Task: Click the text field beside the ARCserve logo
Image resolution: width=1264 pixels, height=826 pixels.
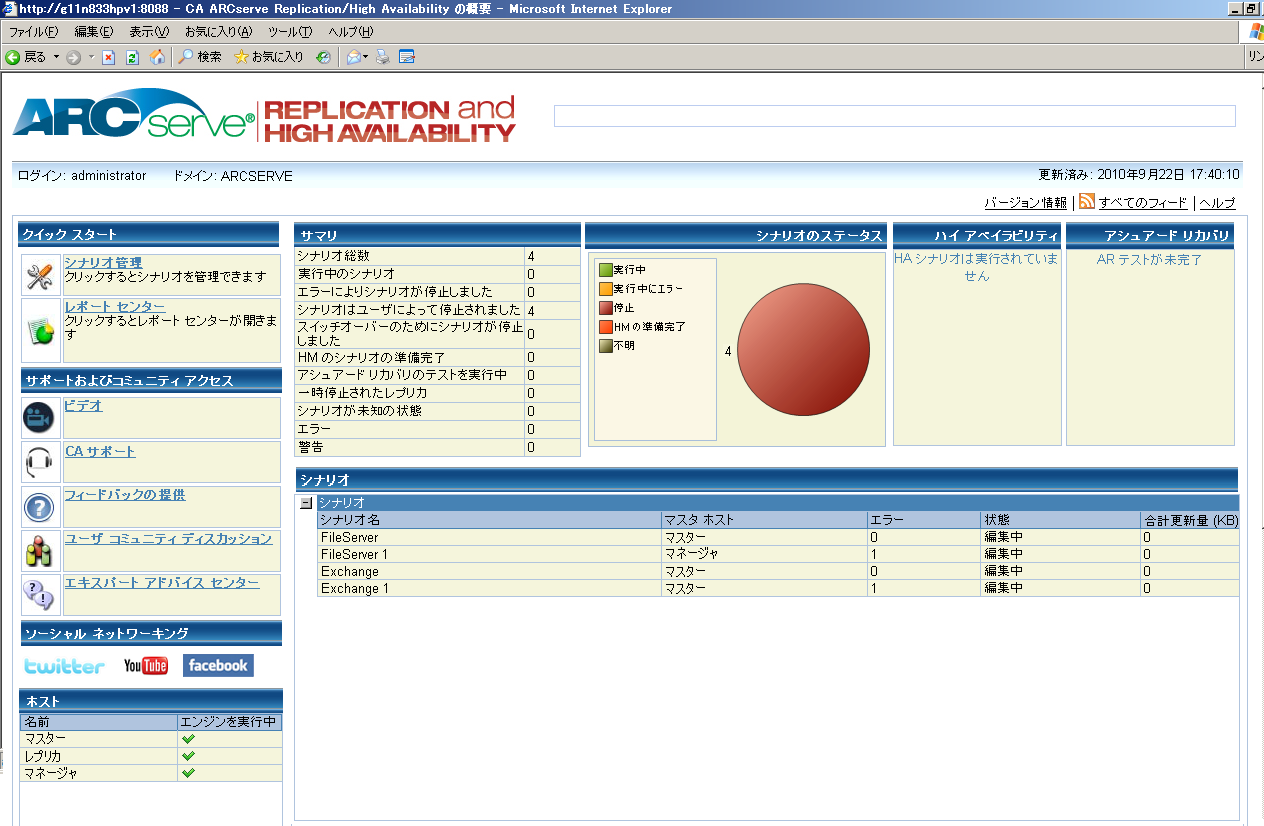Action: pyautogui.click(x=894, y=116)
